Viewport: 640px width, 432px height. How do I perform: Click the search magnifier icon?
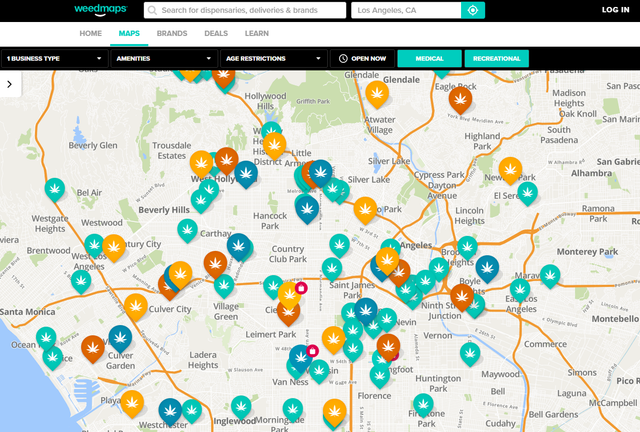152,10
